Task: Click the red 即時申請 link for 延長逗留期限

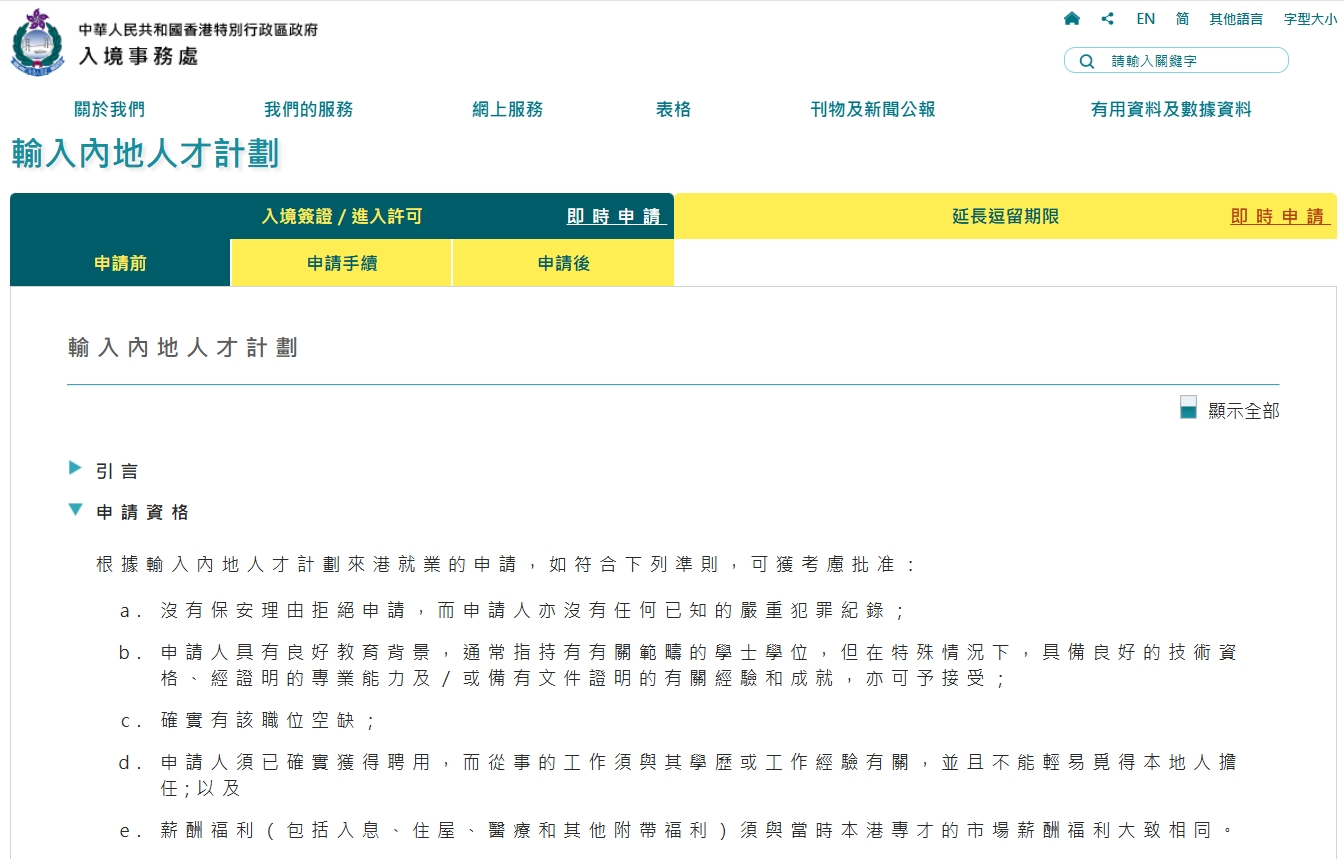Action: [x=1281, y=216]
